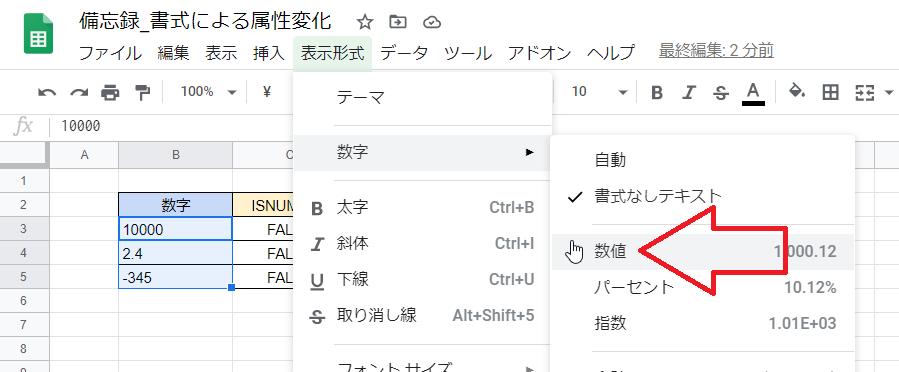The image size is (899, 372).
Task: Open the ファイル menu
Action: [x=110, y=53]
